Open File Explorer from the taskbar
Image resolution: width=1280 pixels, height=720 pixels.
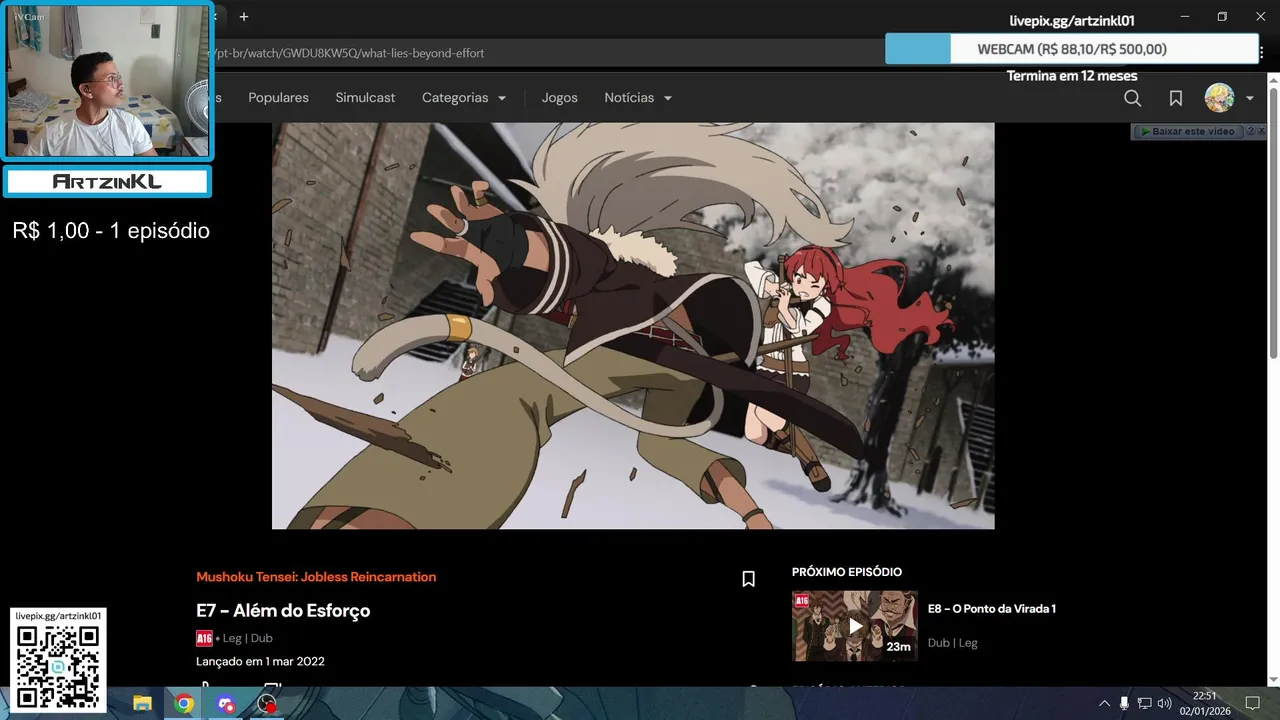pos(142,704)
